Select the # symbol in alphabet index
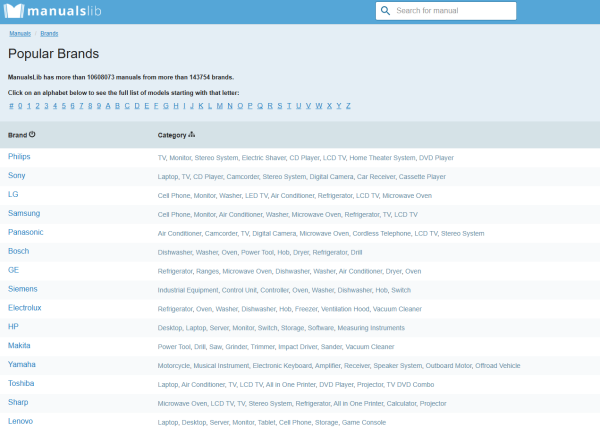 [x=11, y=106]
